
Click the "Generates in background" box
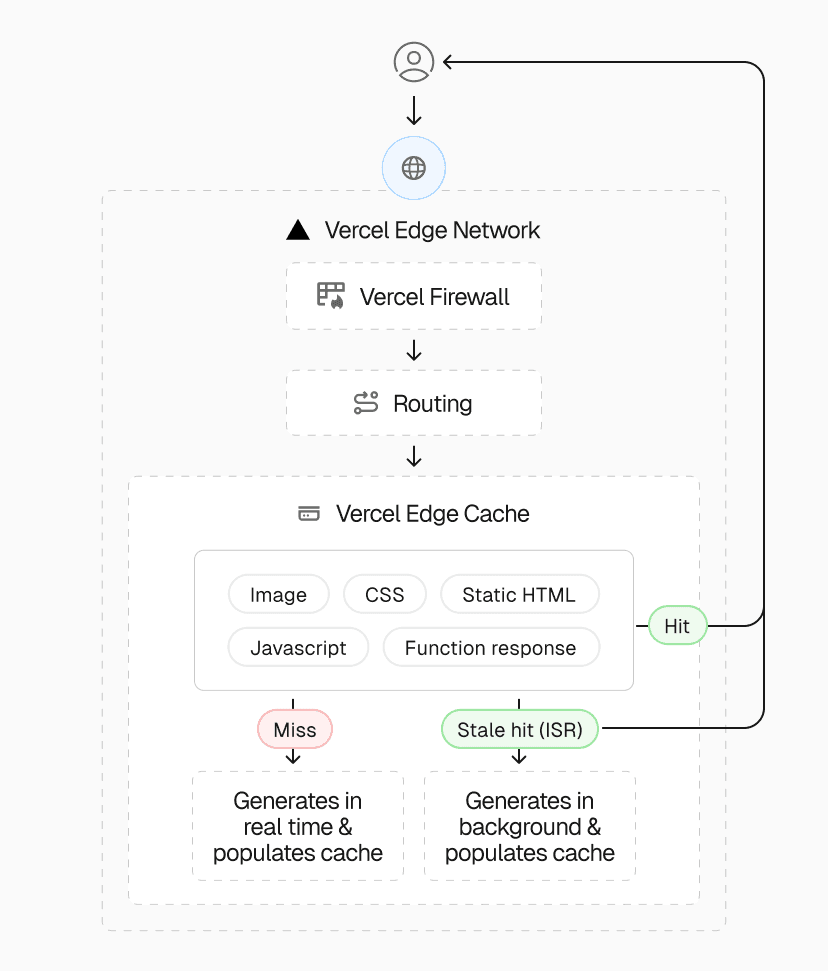coord(530,827)
